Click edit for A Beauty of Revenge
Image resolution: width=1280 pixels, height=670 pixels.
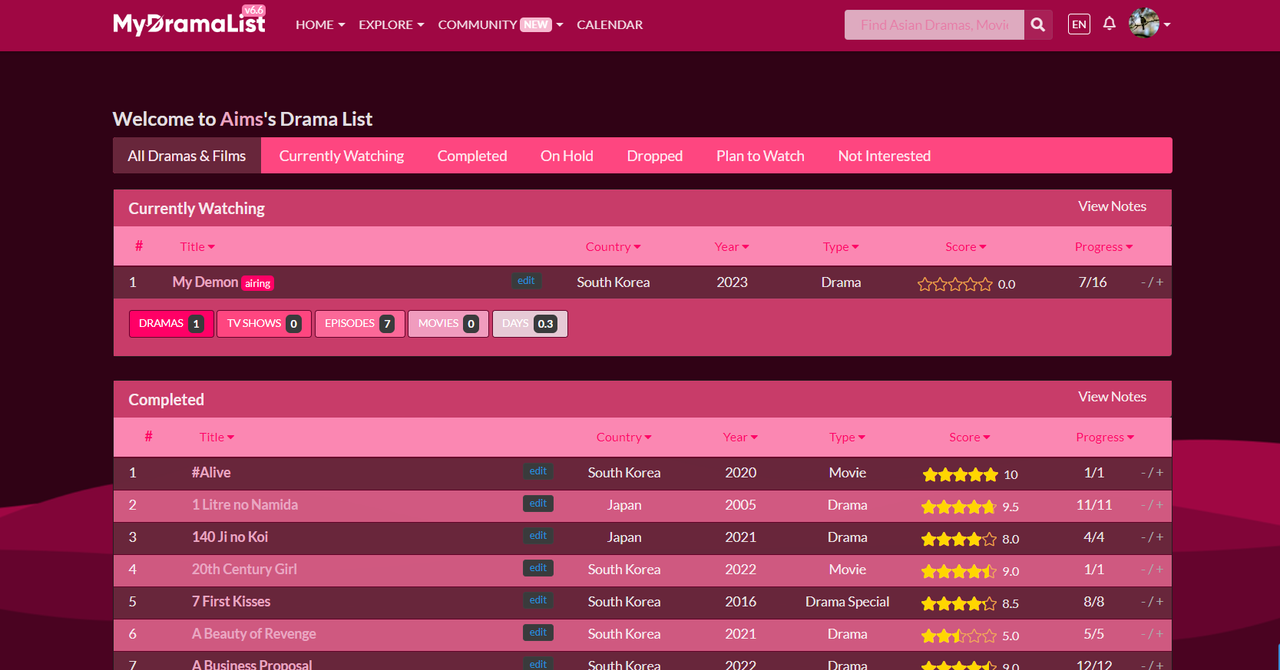coord(538,632)
